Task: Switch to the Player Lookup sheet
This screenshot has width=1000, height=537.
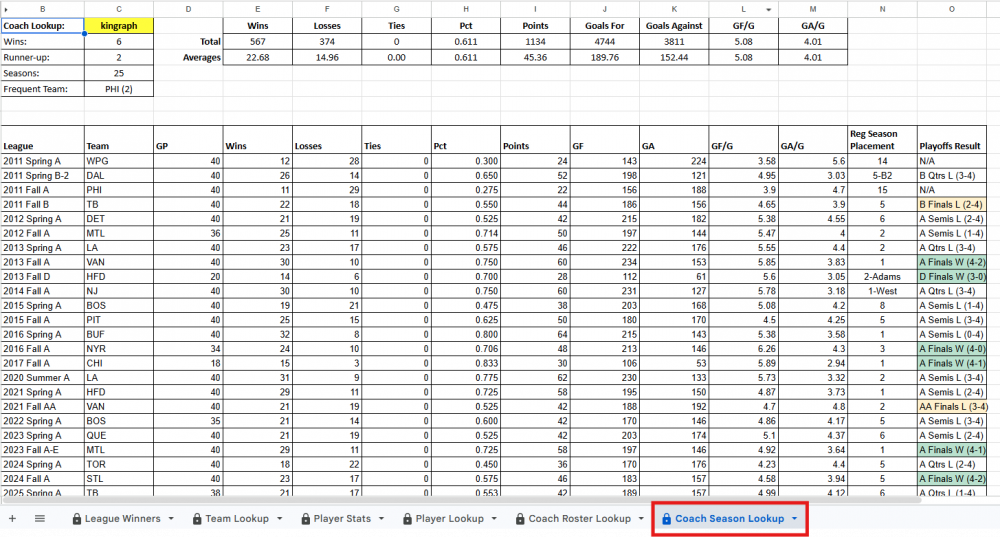Action: [x=450, y=519]
